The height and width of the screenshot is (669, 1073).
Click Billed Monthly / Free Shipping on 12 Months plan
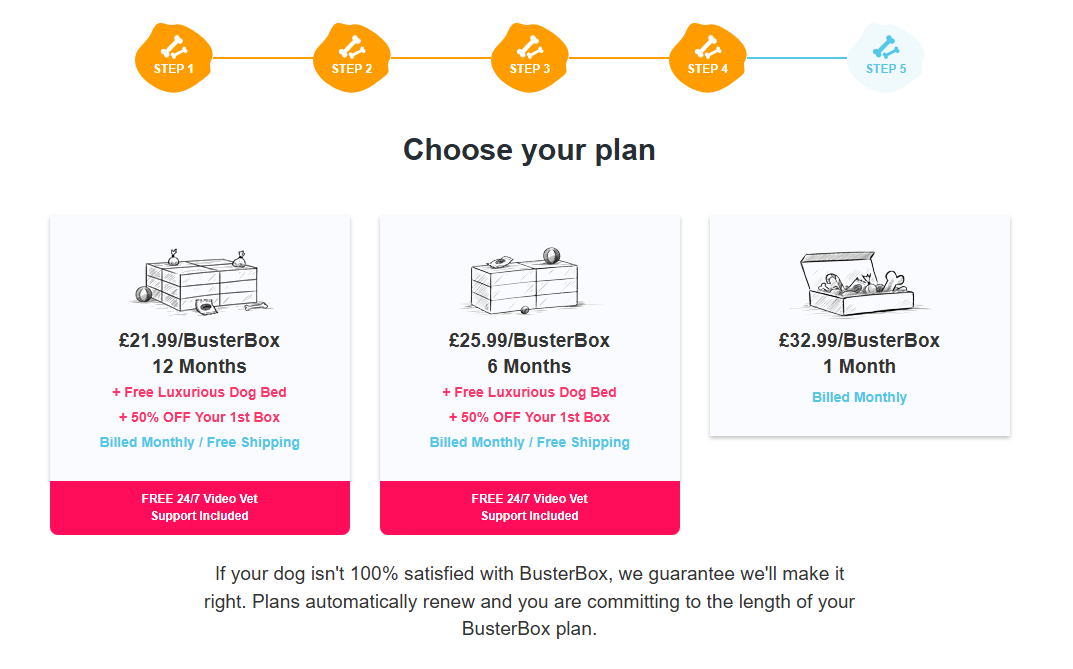(200, 442)
